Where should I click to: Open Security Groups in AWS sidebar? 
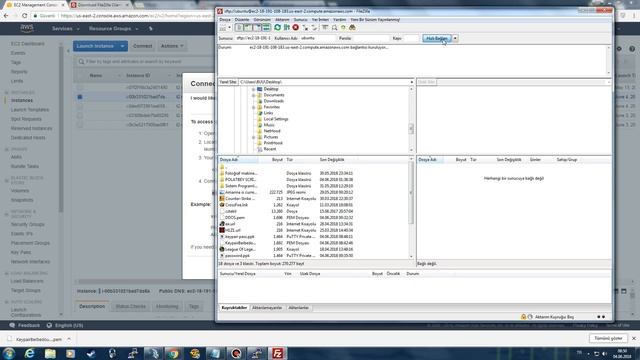point(27,224)
